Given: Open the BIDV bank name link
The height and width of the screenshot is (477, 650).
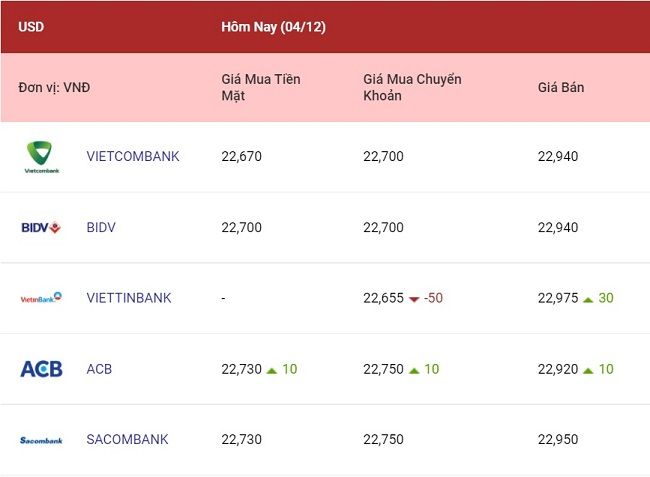Looking at the screenshot, I should coord(101,227).
